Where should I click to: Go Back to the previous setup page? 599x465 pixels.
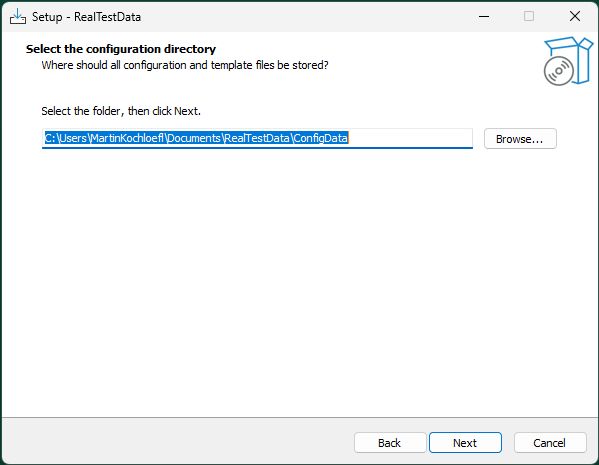coord(390,443)
